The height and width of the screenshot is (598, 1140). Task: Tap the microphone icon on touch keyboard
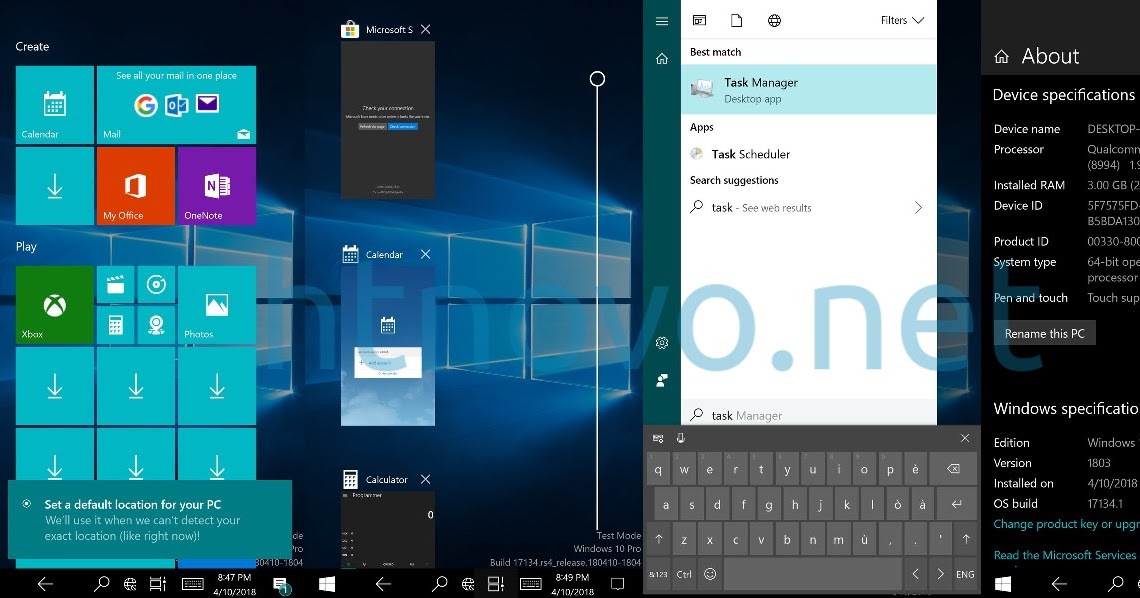pos(682,437)
